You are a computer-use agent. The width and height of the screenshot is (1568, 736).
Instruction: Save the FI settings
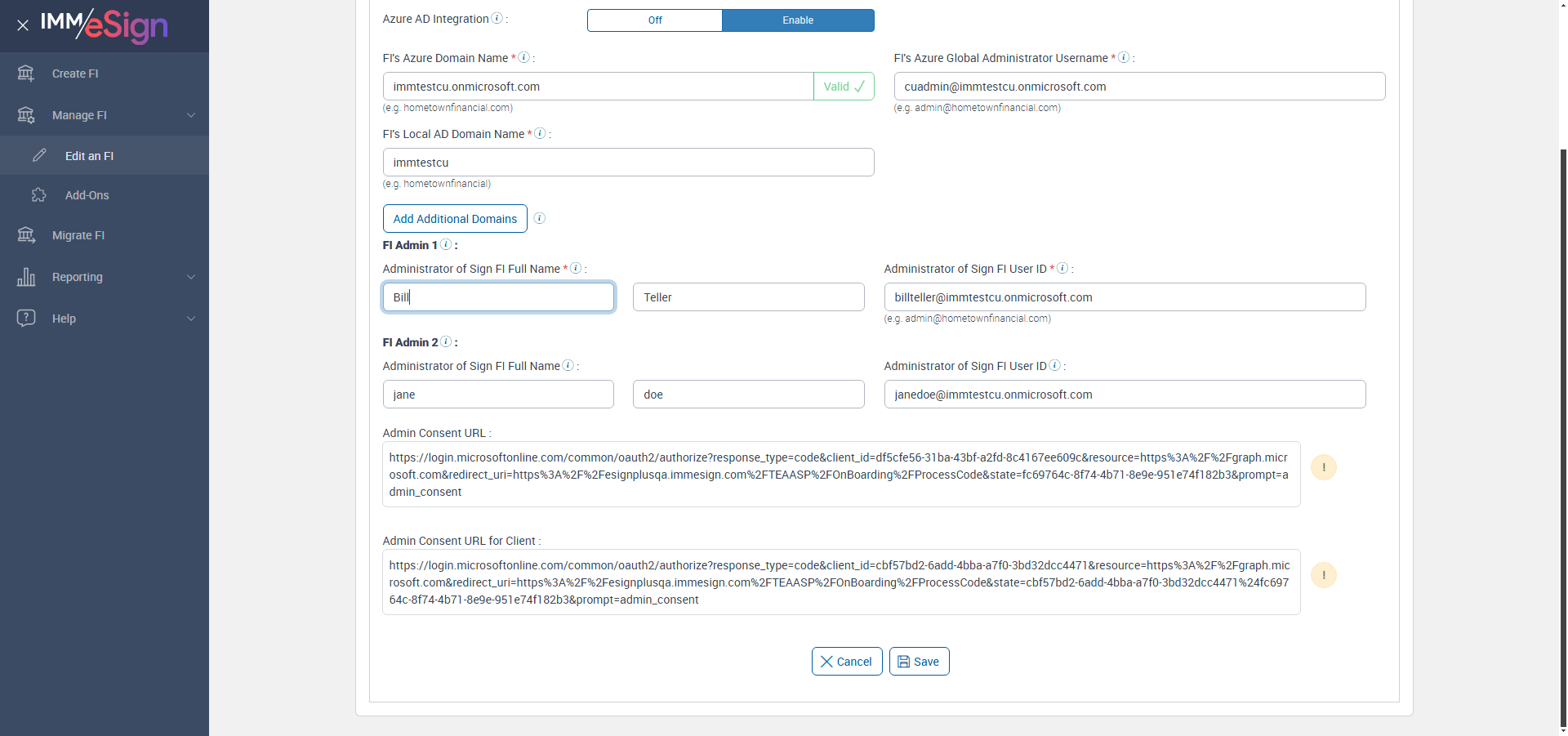[x=919, y=662]
